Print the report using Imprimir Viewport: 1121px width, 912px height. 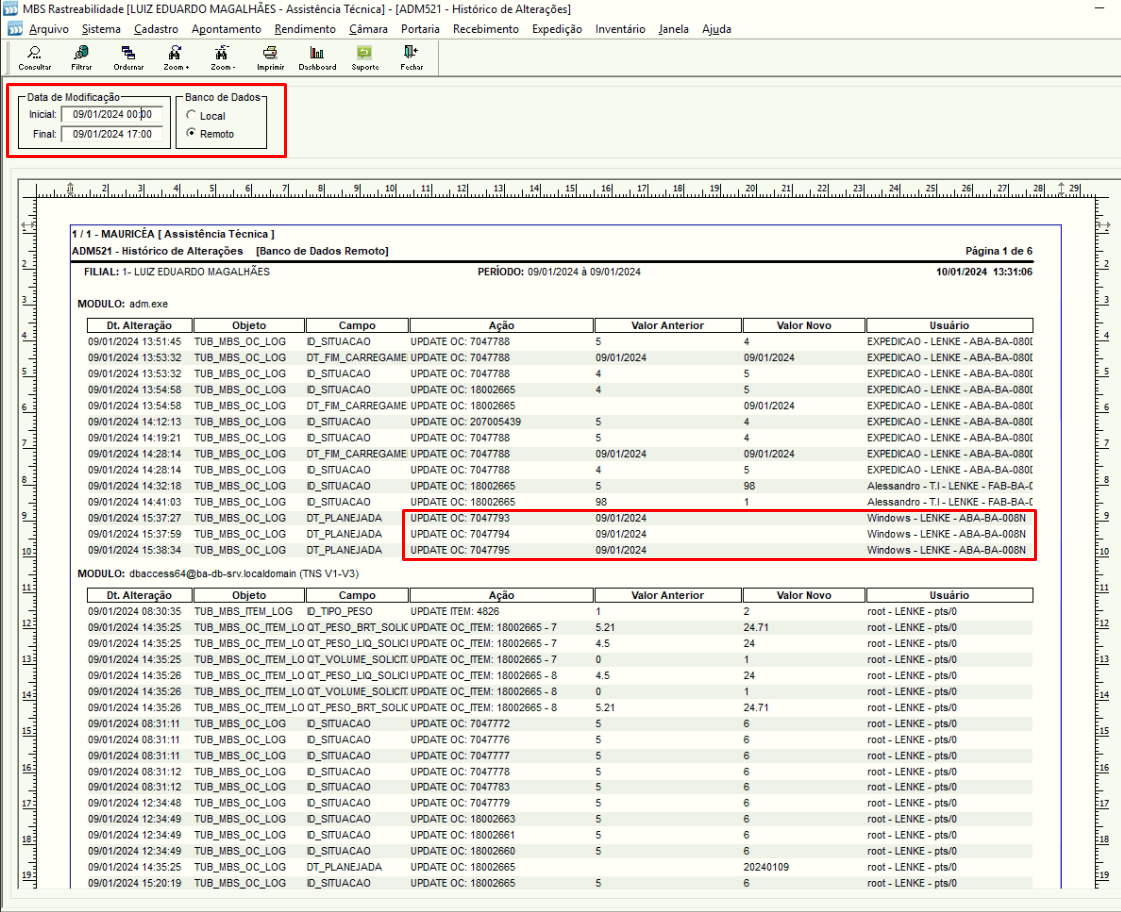coord(270,52)
